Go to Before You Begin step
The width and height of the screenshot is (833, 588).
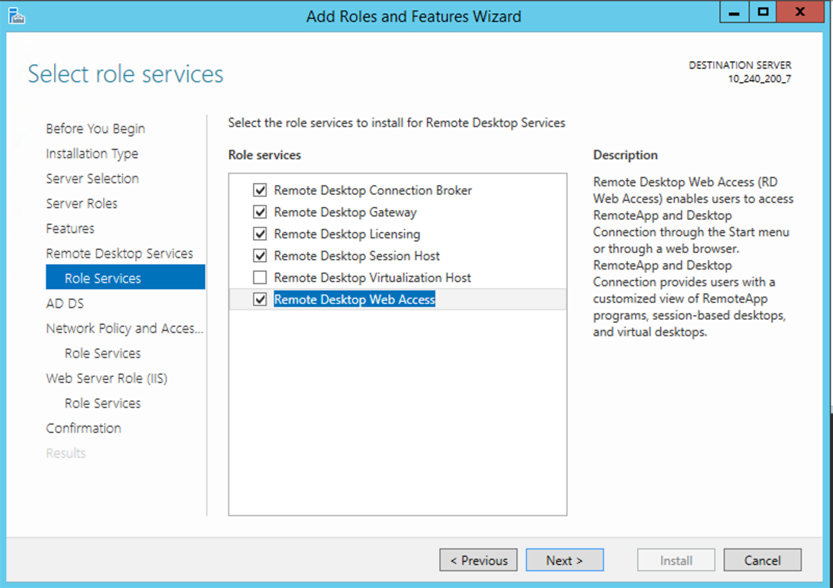(95, 129)
